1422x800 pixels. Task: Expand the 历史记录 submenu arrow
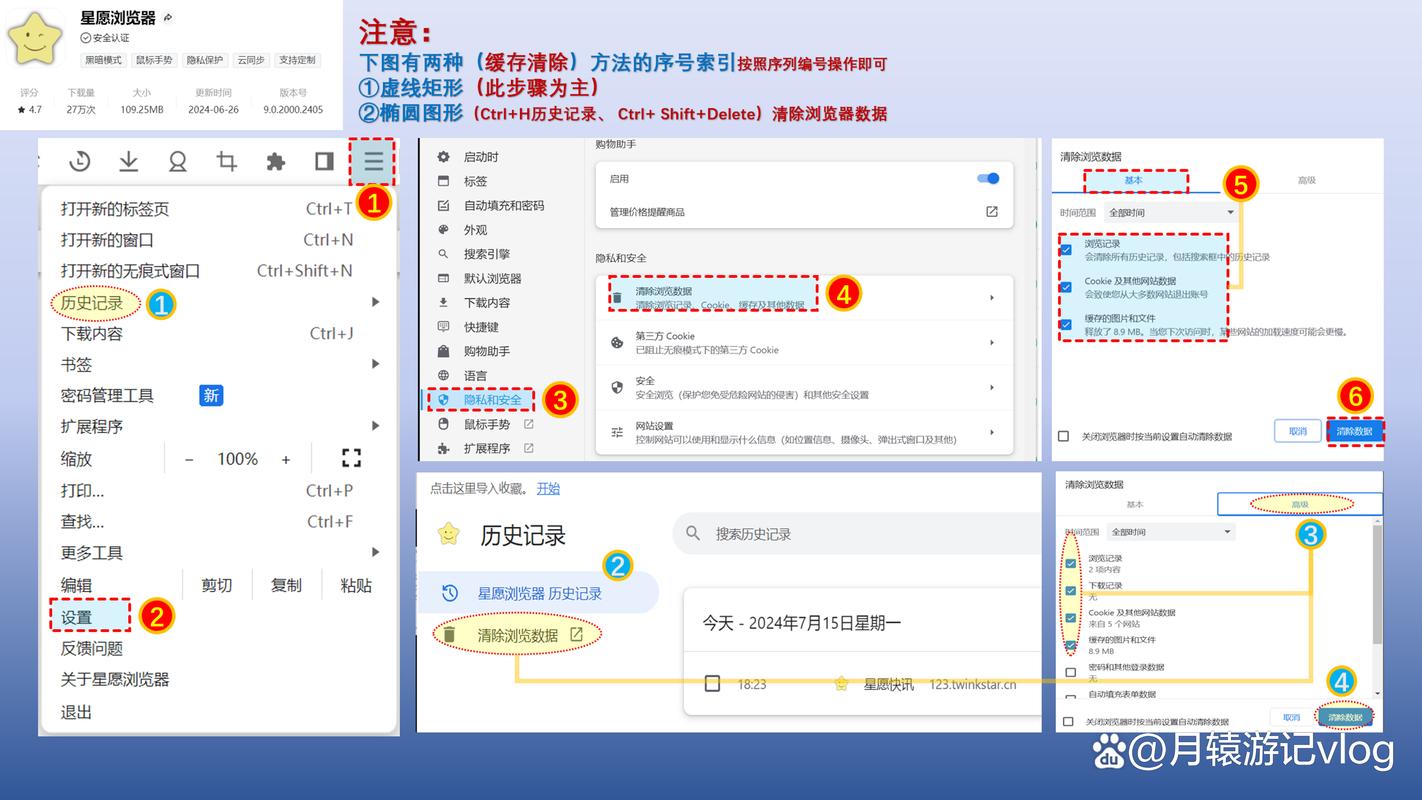pos(375,302)
